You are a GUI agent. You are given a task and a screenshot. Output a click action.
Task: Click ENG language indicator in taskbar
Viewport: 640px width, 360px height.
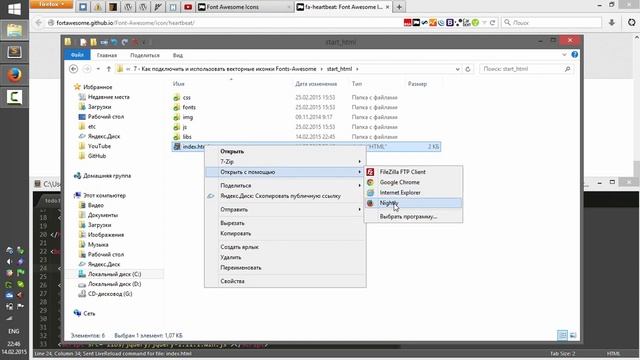click(13, 331)
